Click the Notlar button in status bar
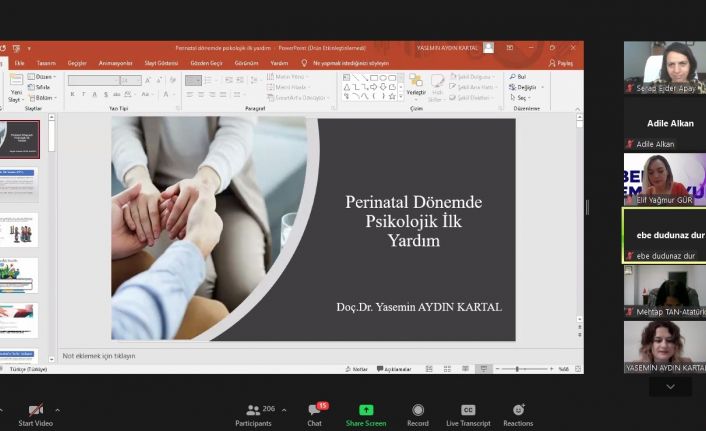The height and width of the screenshot is (431, 706). pyautogui.click(x=357, y=369)
